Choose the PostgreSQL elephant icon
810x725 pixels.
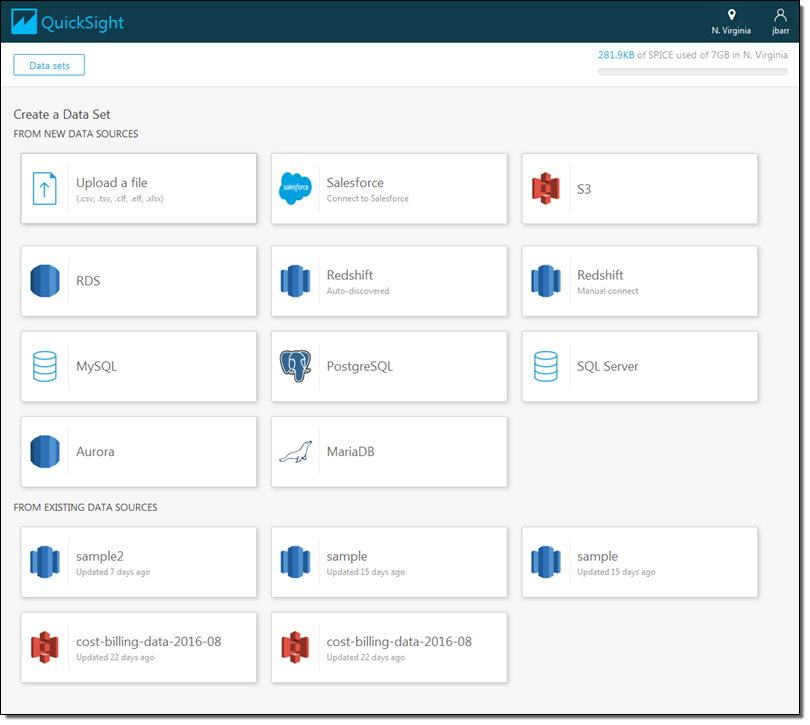coord(295,367)
